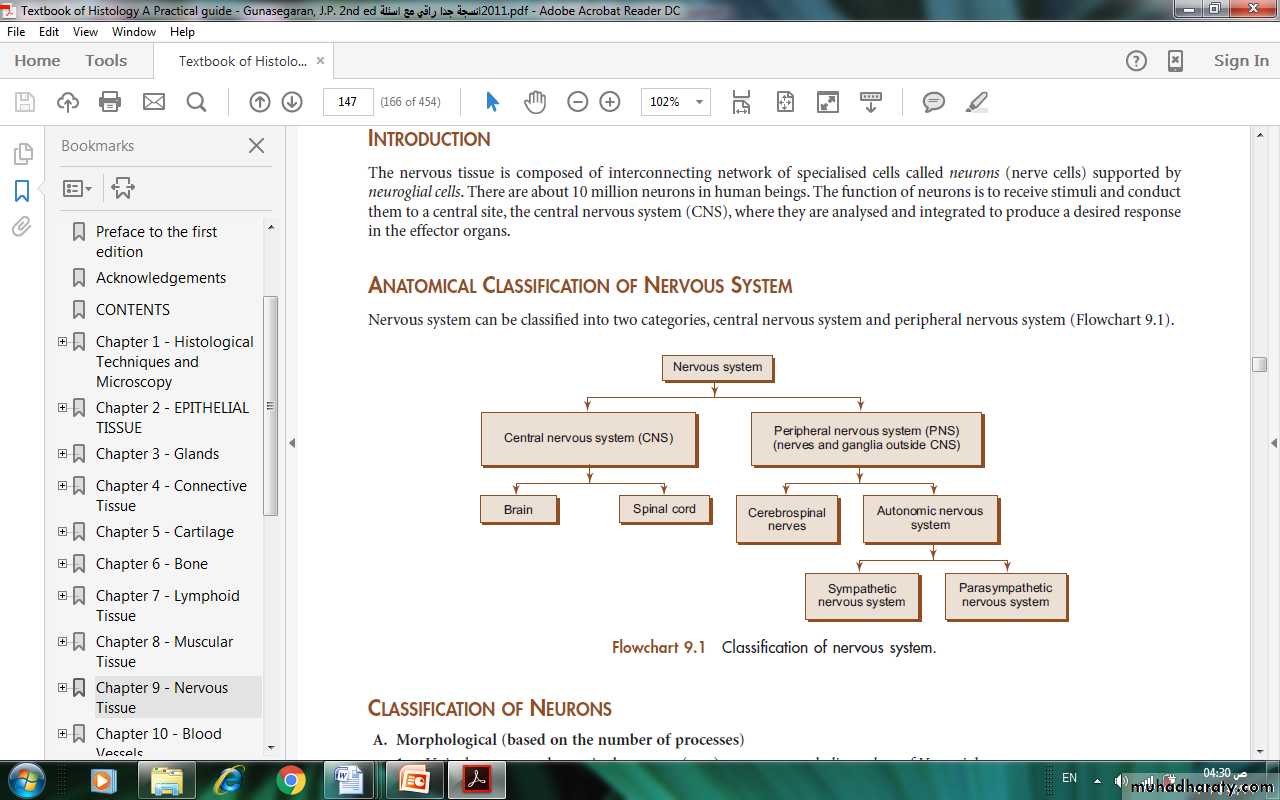The image size is (1280, 800).
Task: Open the Add comment tool
Action: [x=934, y=102]
